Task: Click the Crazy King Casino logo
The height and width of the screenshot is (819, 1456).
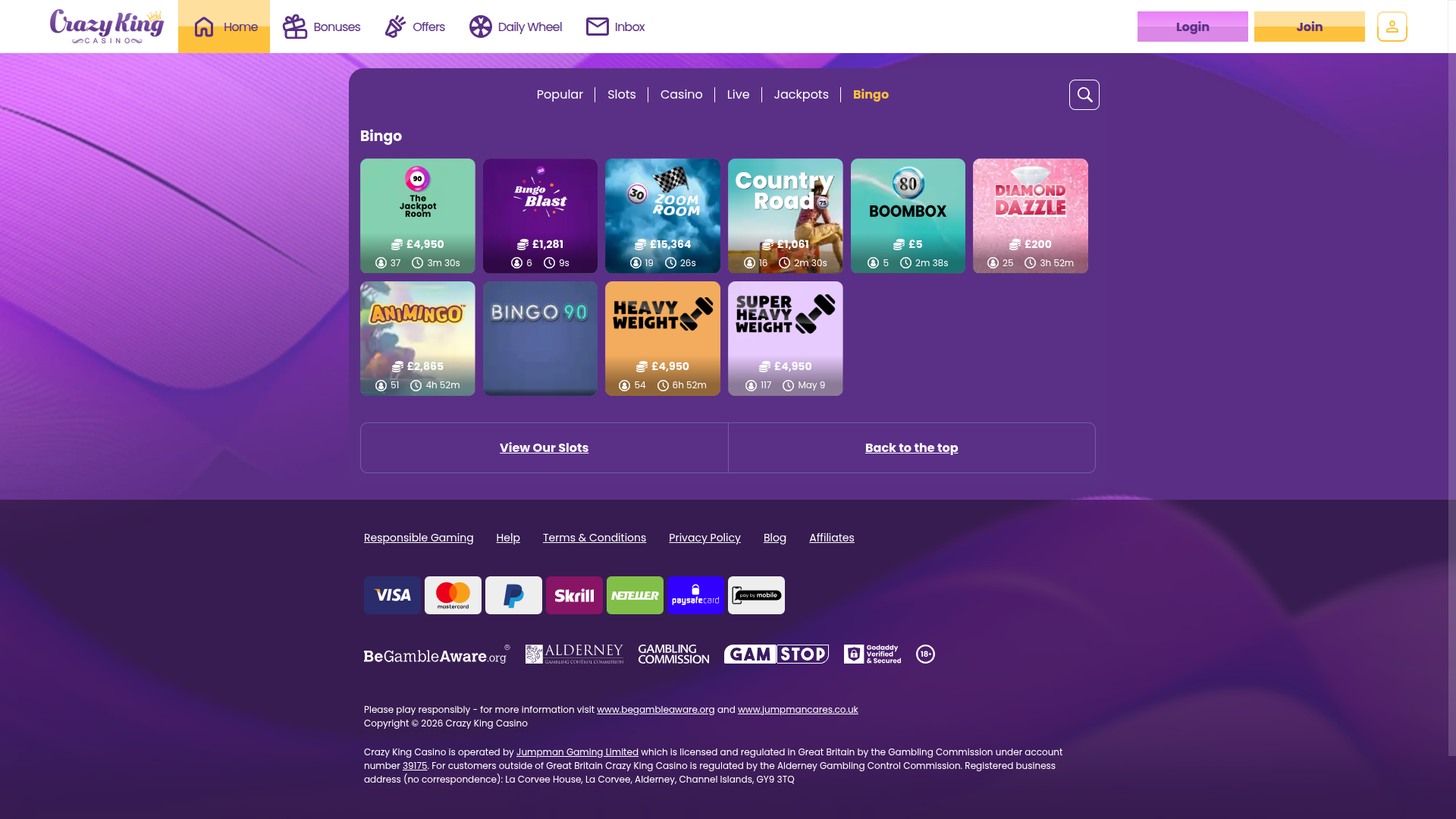Action: [x=107, y=27]
